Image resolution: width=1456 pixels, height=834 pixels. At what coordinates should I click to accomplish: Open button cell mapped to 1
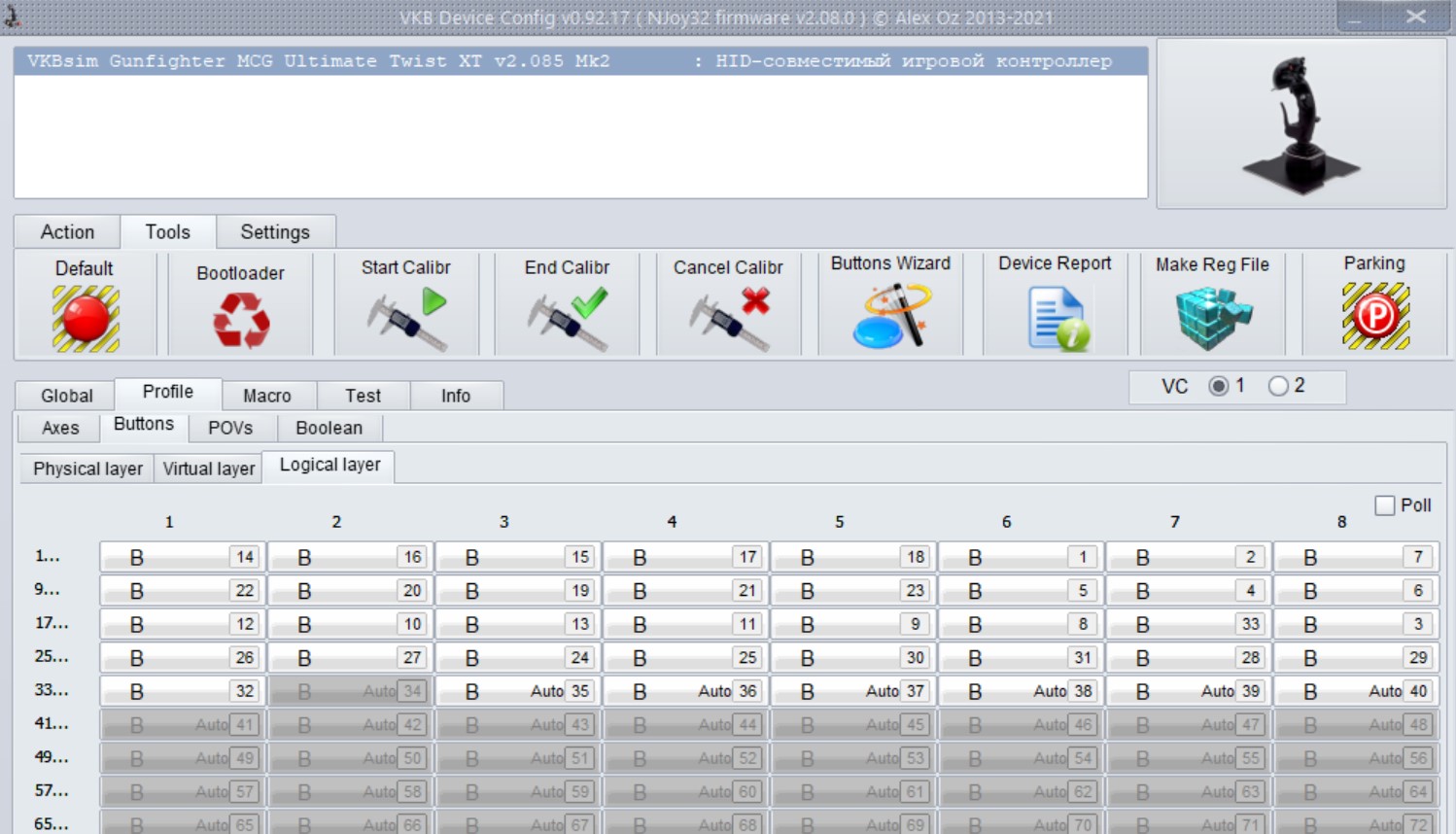[1021, 557]
